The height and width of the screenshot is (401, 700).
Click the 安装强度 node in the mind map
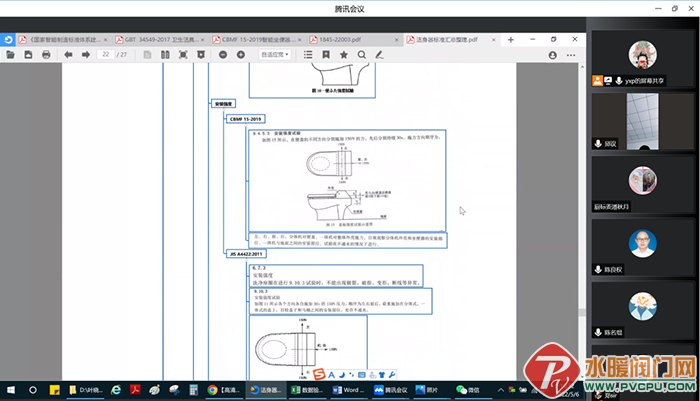coord(223,104)
